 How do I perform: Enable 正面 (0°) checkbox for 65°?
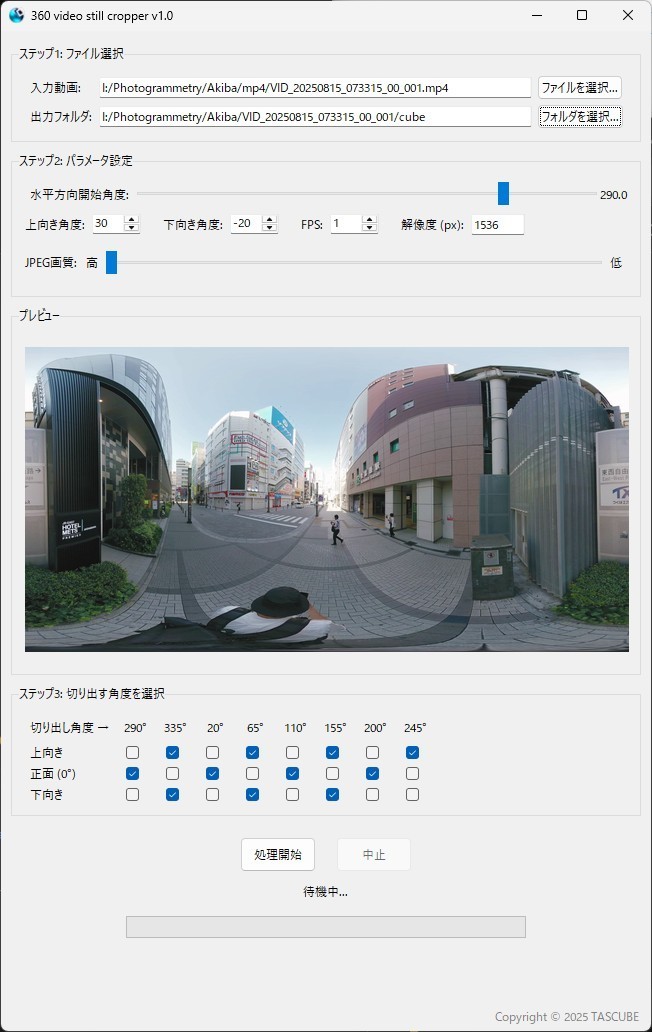click(x=252, y=773)
